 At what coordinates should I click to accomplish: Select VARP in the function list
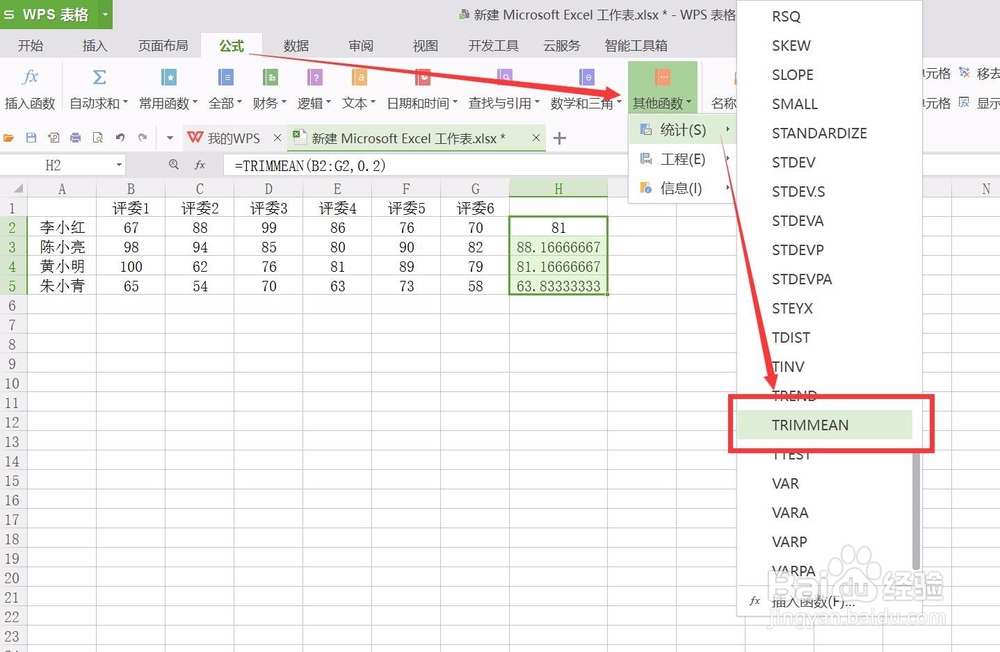click(789, 542)
